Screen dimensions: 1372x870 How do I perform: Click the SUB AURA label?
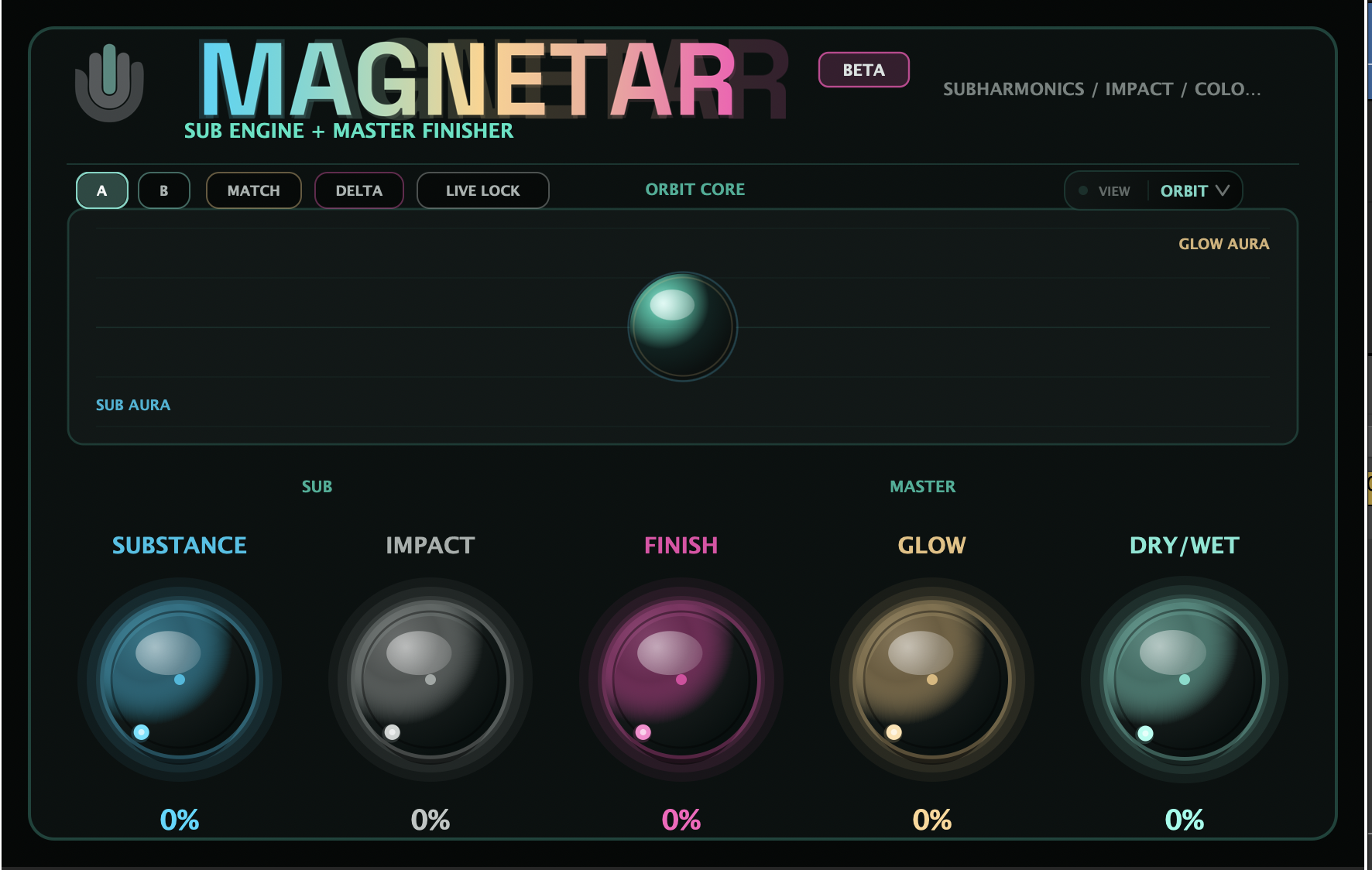pyautogui.click(x=133, y=405)
